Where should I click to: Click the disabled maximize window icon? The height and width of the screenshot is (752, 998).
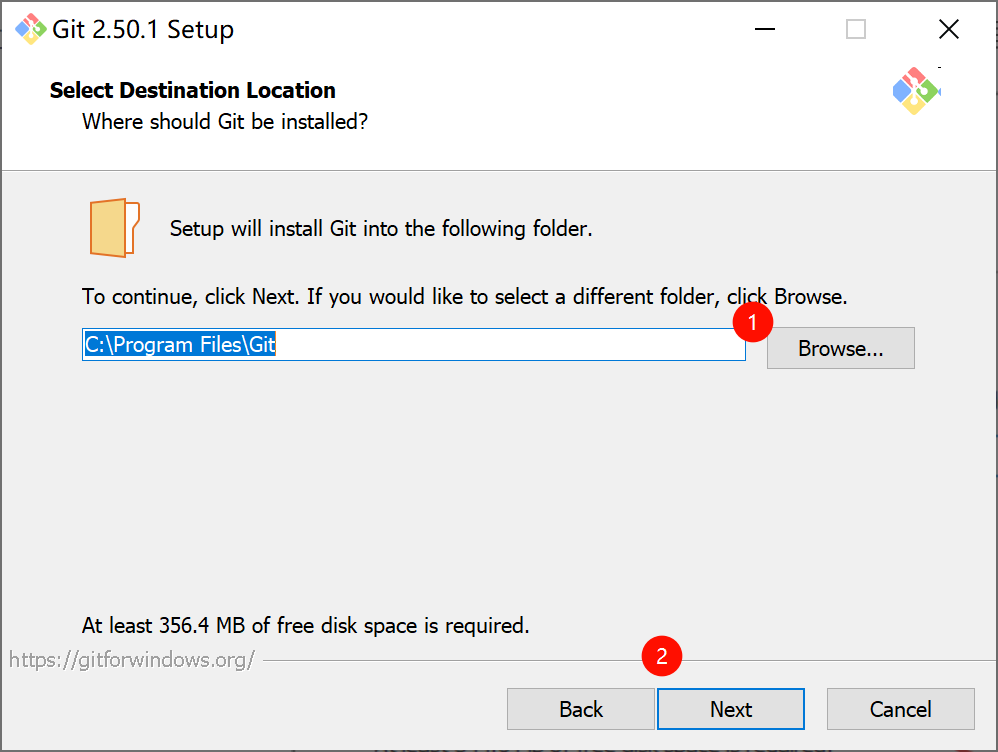[855, 29]
